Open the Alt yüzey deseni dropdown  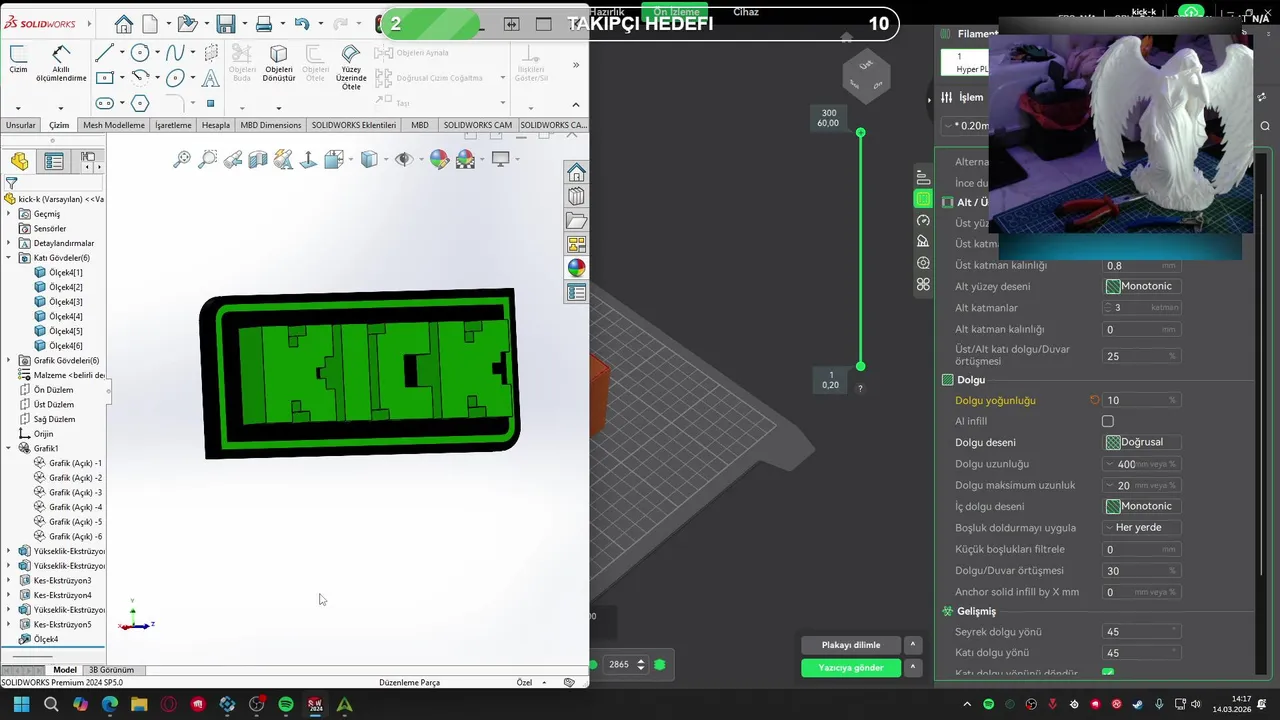(1142, 286)
